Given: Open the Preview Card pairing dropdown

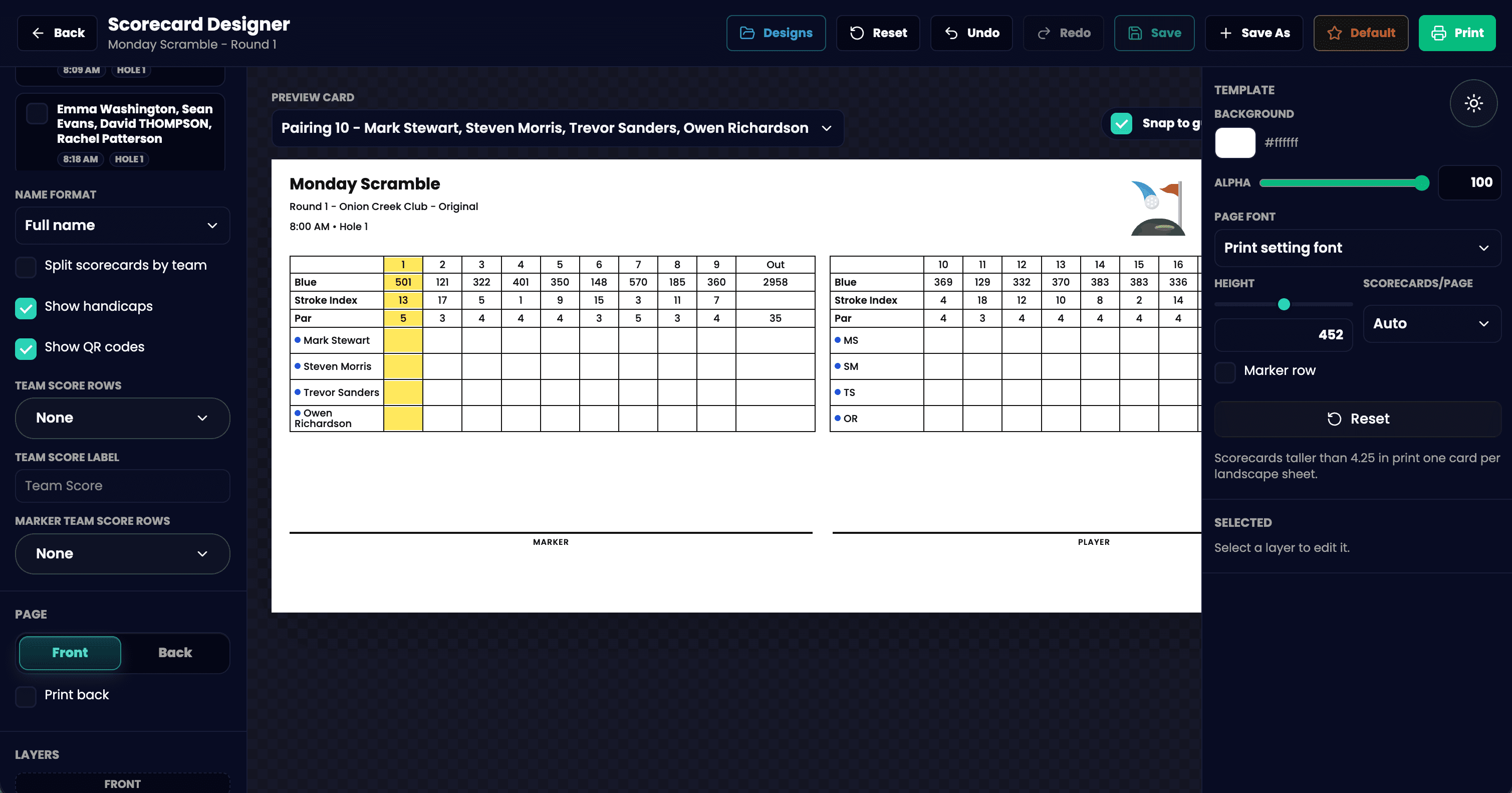Looking at the screenshot, I should [x=557, y=128].
